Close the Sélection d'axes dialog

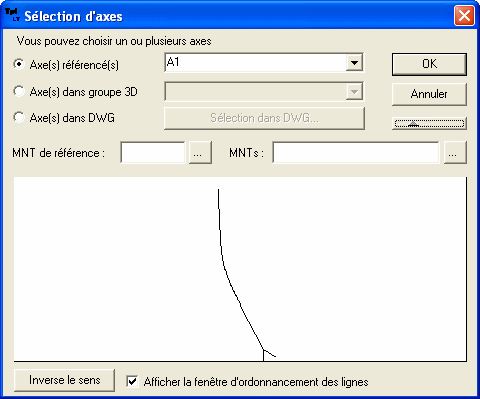[464, 15]
